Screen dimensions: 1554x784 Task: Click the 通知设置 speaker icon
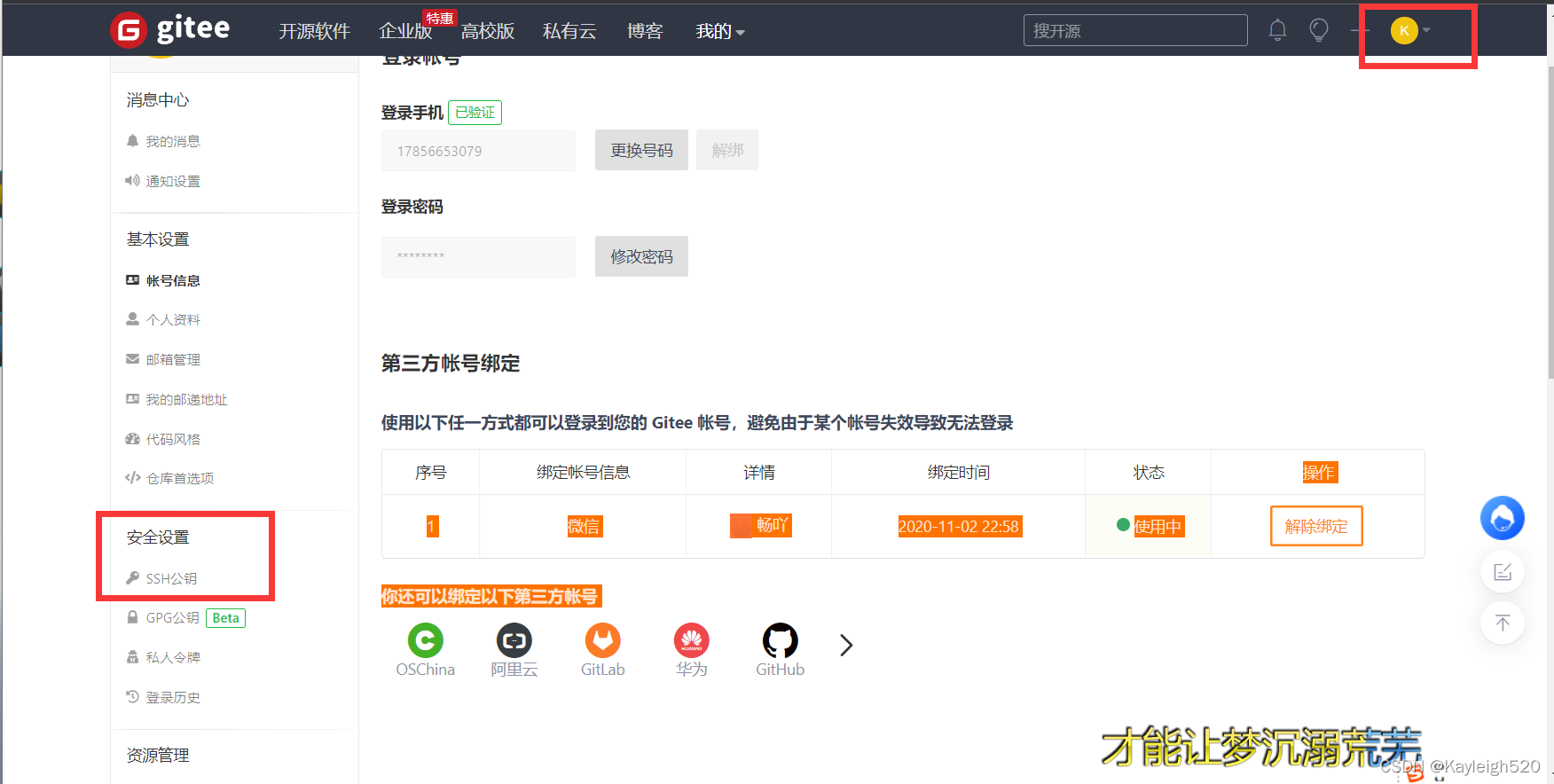click(x=132, y=180)
